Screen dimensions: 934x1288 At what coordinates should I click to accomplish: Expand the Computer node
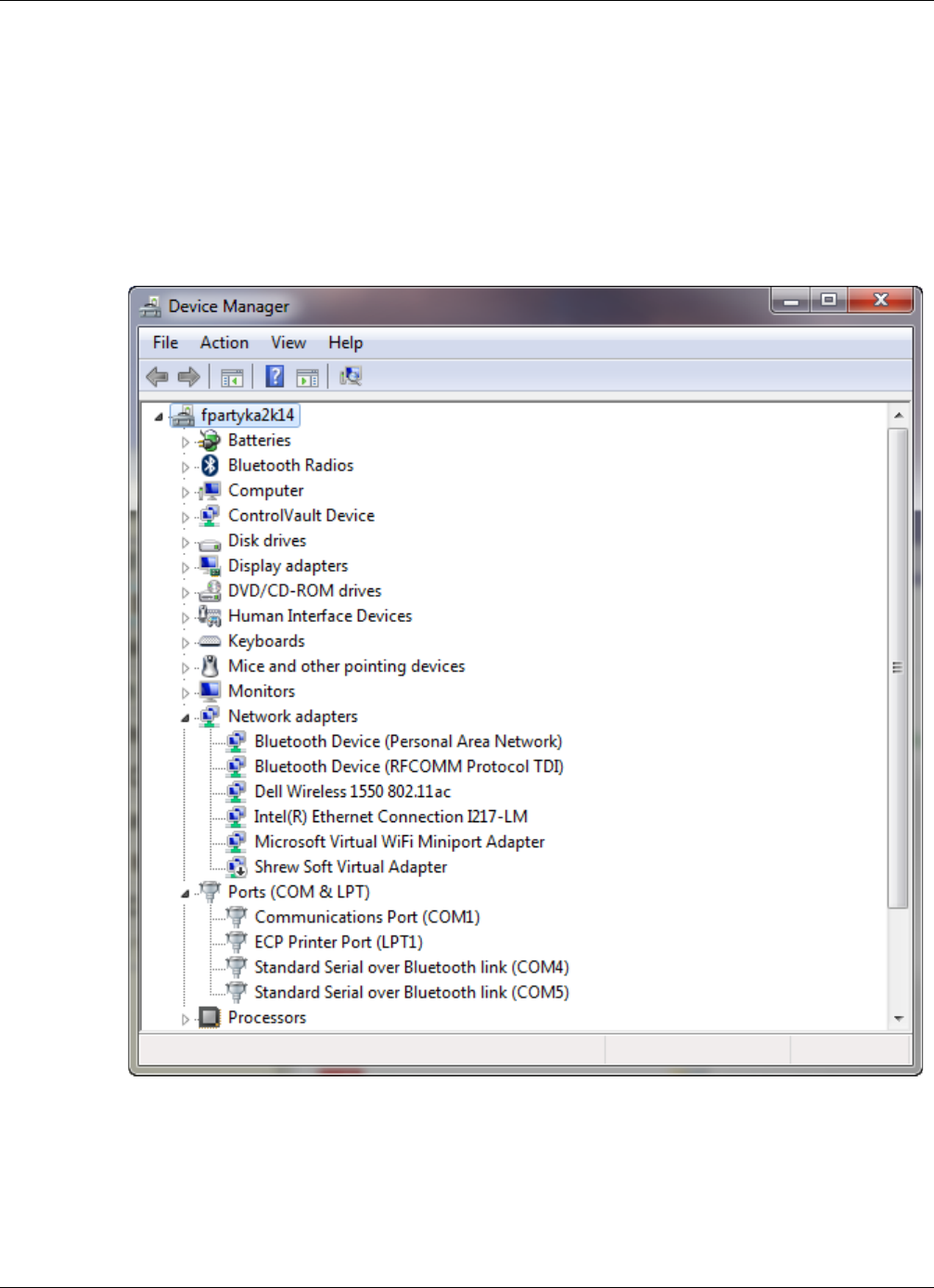coord(186,492)
